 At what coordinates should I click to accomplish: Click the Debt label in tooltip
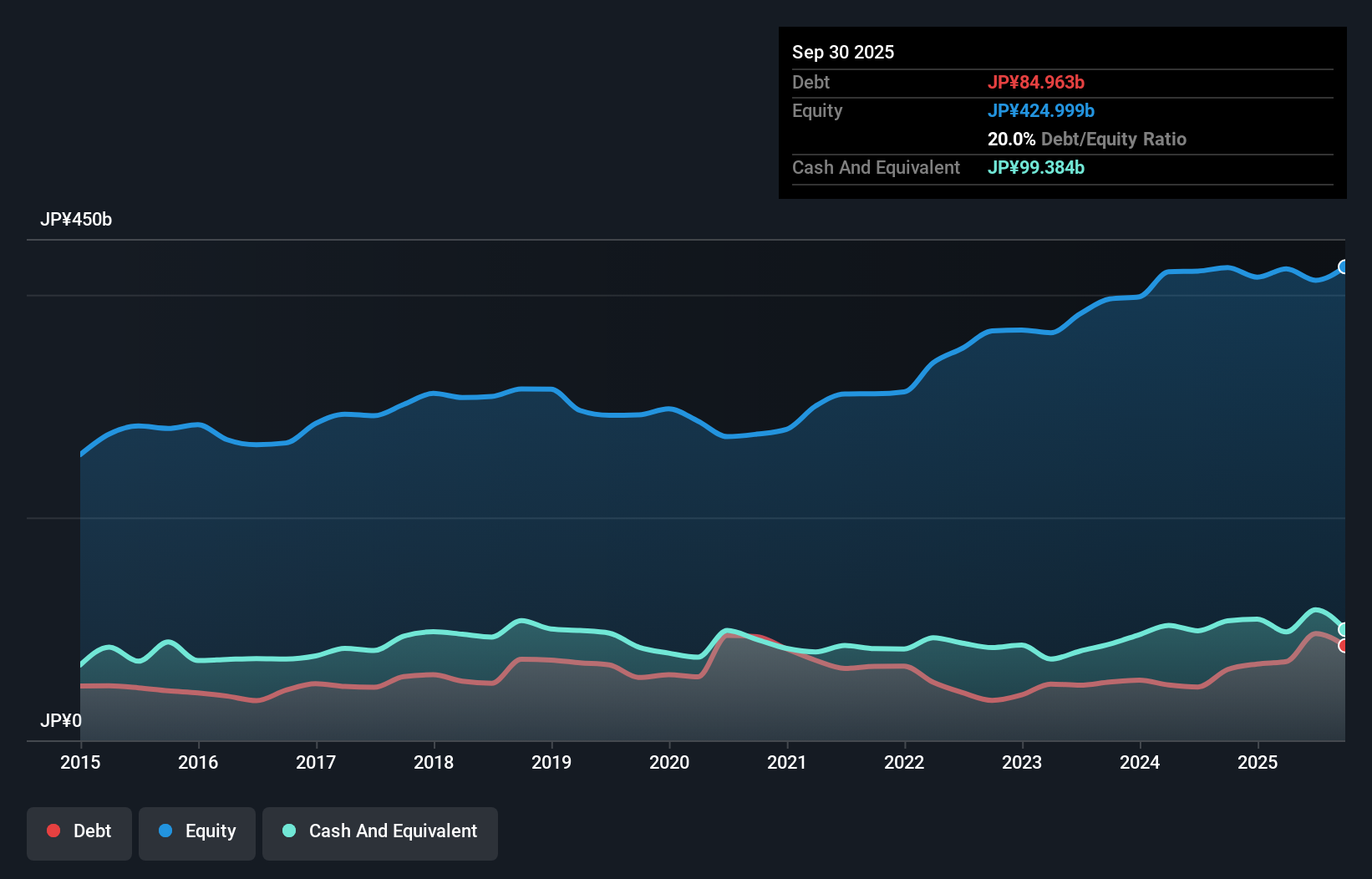pos(810,82)
